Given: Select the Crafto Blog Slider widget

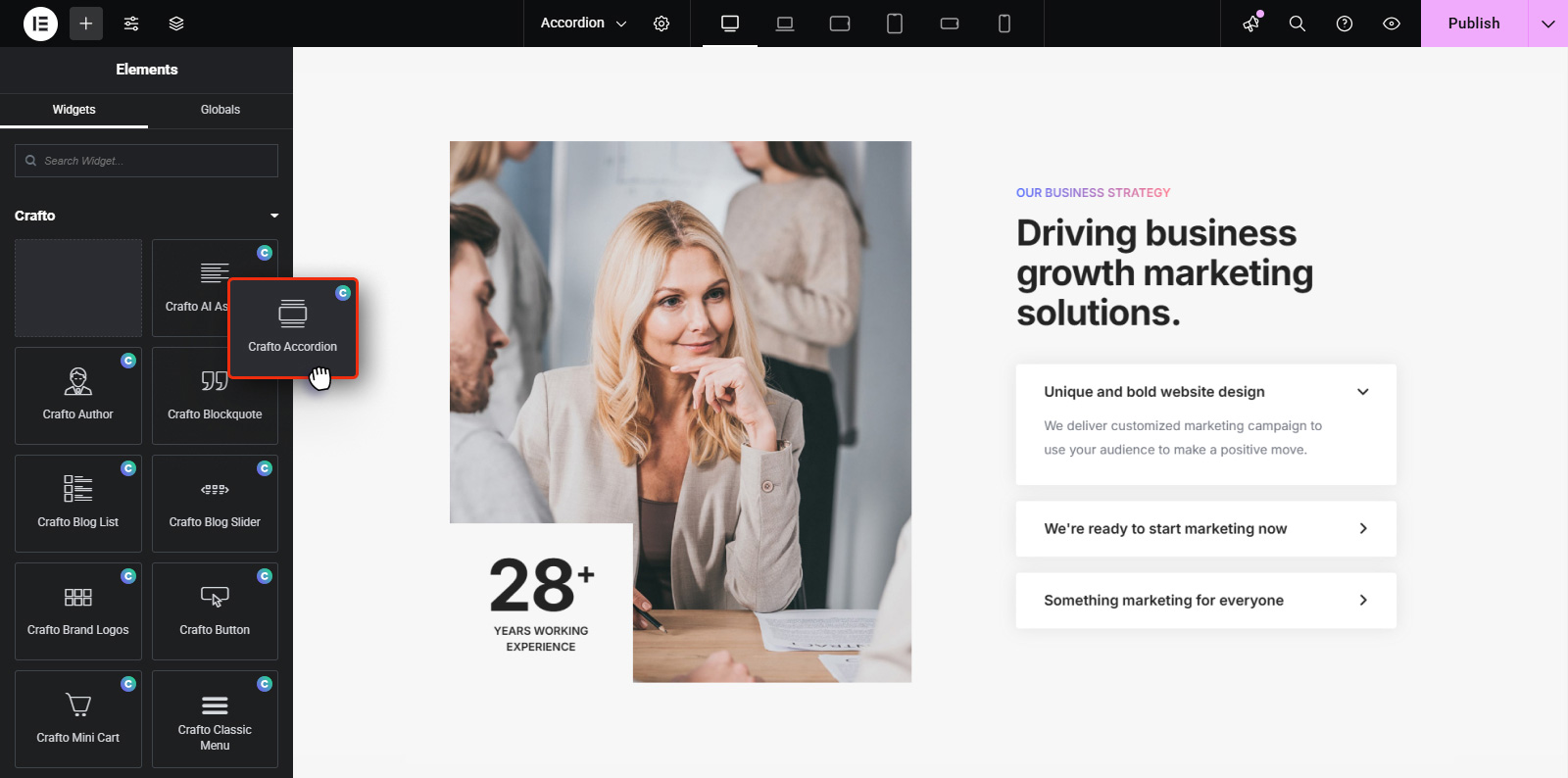Looking at the screenshot, I should (215, 504).
